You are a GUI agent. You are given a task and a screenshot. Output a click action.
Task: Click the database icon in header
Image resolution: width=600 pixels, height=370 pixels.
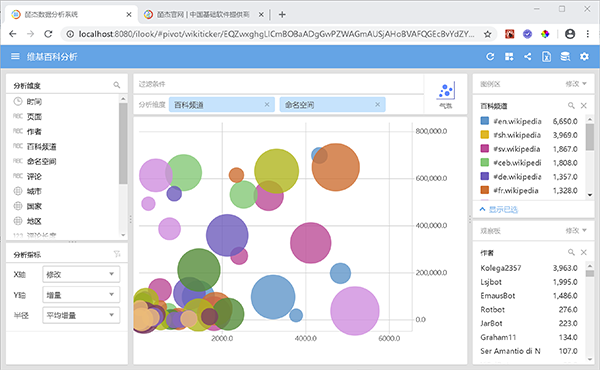(565, 57)
